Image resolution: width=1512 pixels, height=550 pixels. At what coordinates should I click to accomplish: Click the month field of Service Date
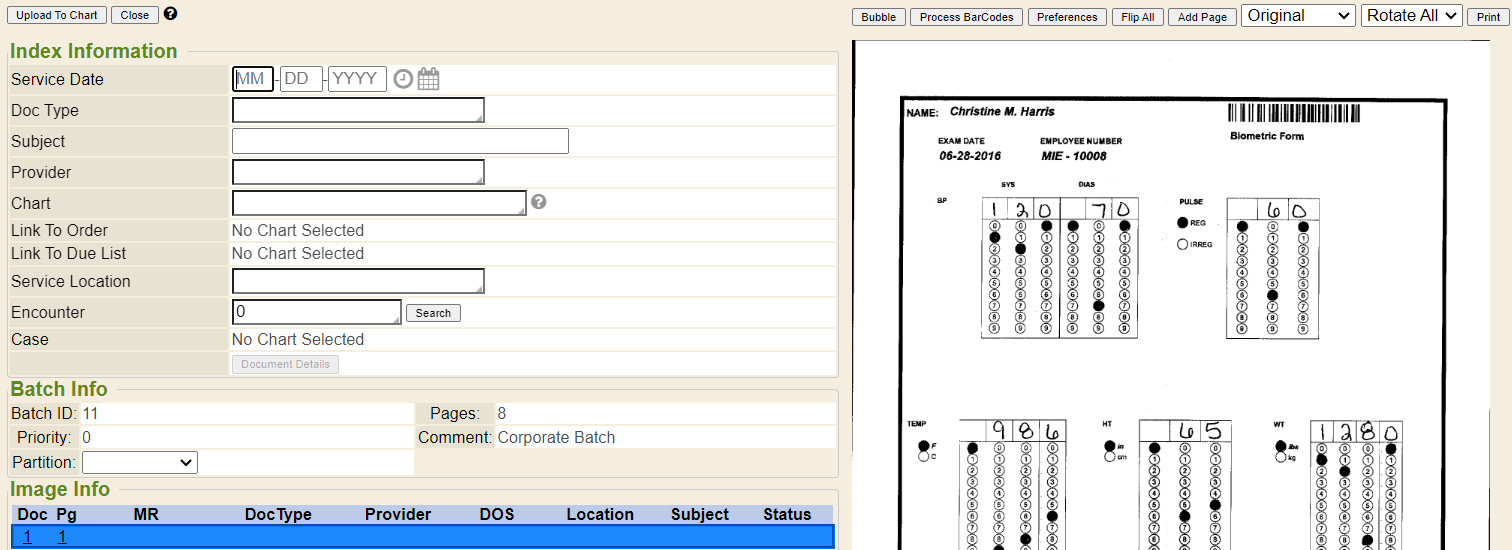click(252, 79)
